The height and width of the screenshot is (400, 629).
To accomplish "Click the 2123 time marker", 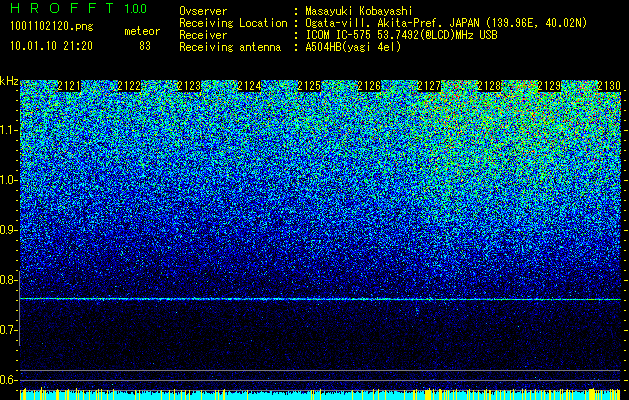I will [x=189, y=86].
